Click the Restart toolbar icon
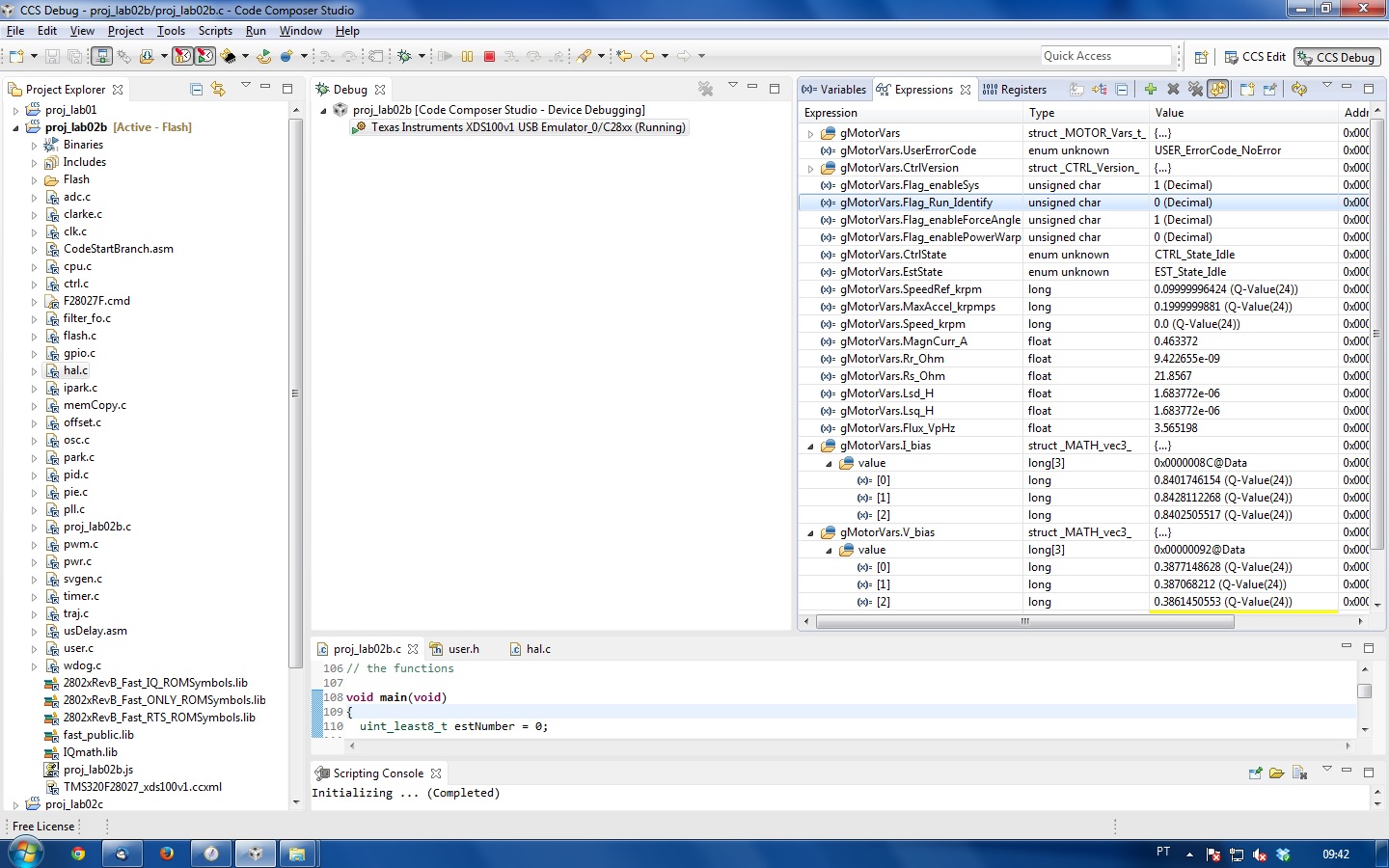This screenshot has width=1389, height=868. point(263,56)
